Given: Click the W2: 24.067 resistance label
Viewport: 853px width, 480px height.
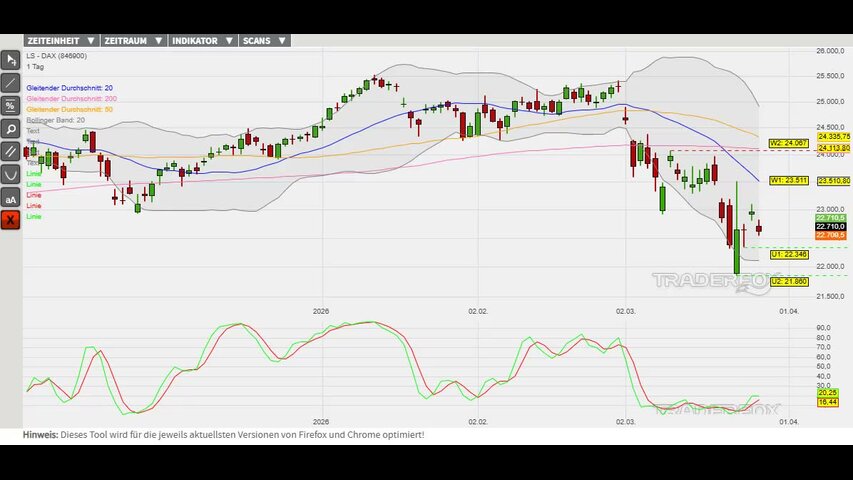Looking at the screenshot, I should tap(788, 143).
